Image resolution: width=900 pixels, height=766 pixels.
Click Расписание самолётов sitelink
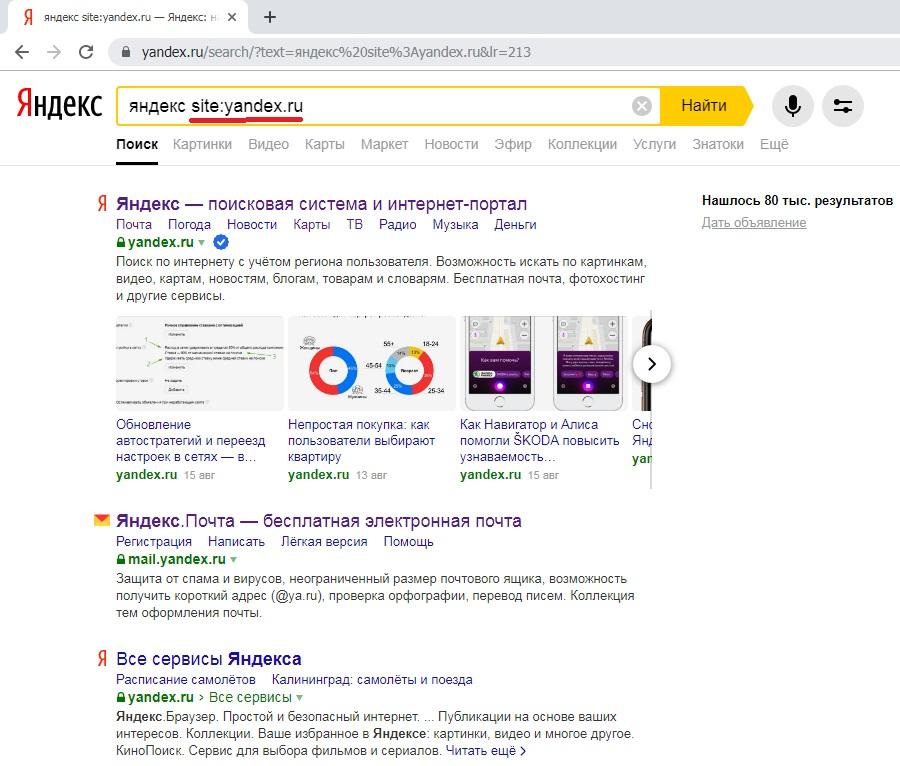point(185,679)
